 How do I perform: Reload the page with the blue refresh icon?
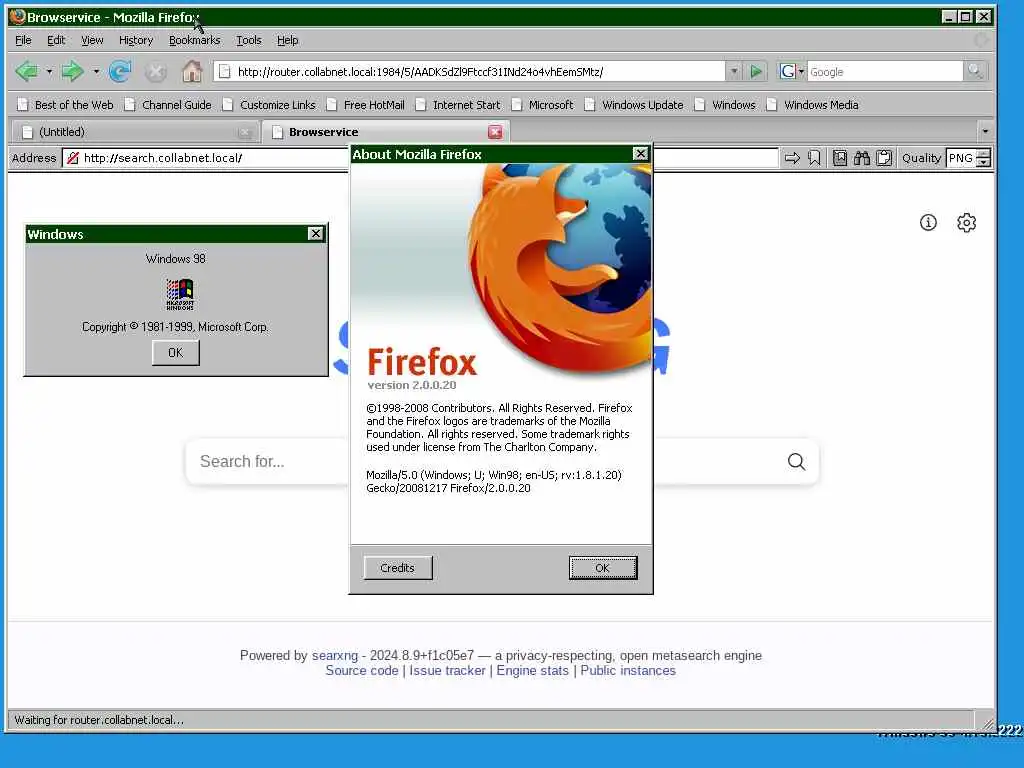click(120, 71)
